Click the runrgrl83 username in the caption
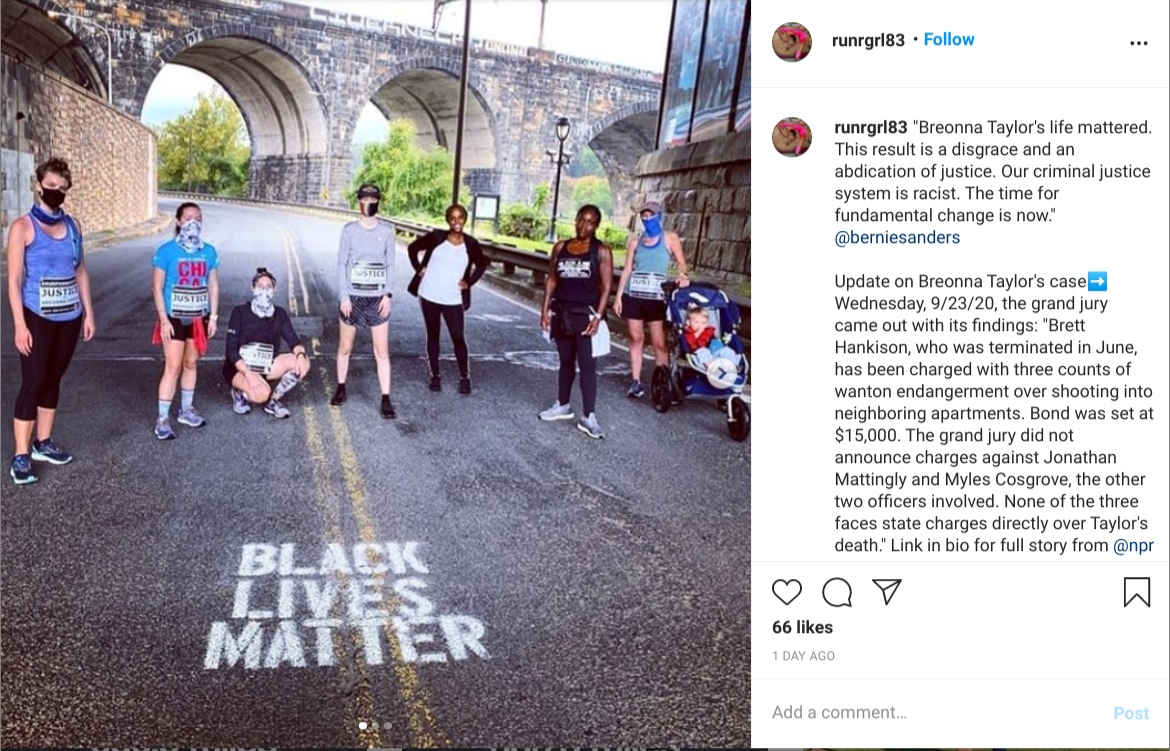 tap(871, 128)
